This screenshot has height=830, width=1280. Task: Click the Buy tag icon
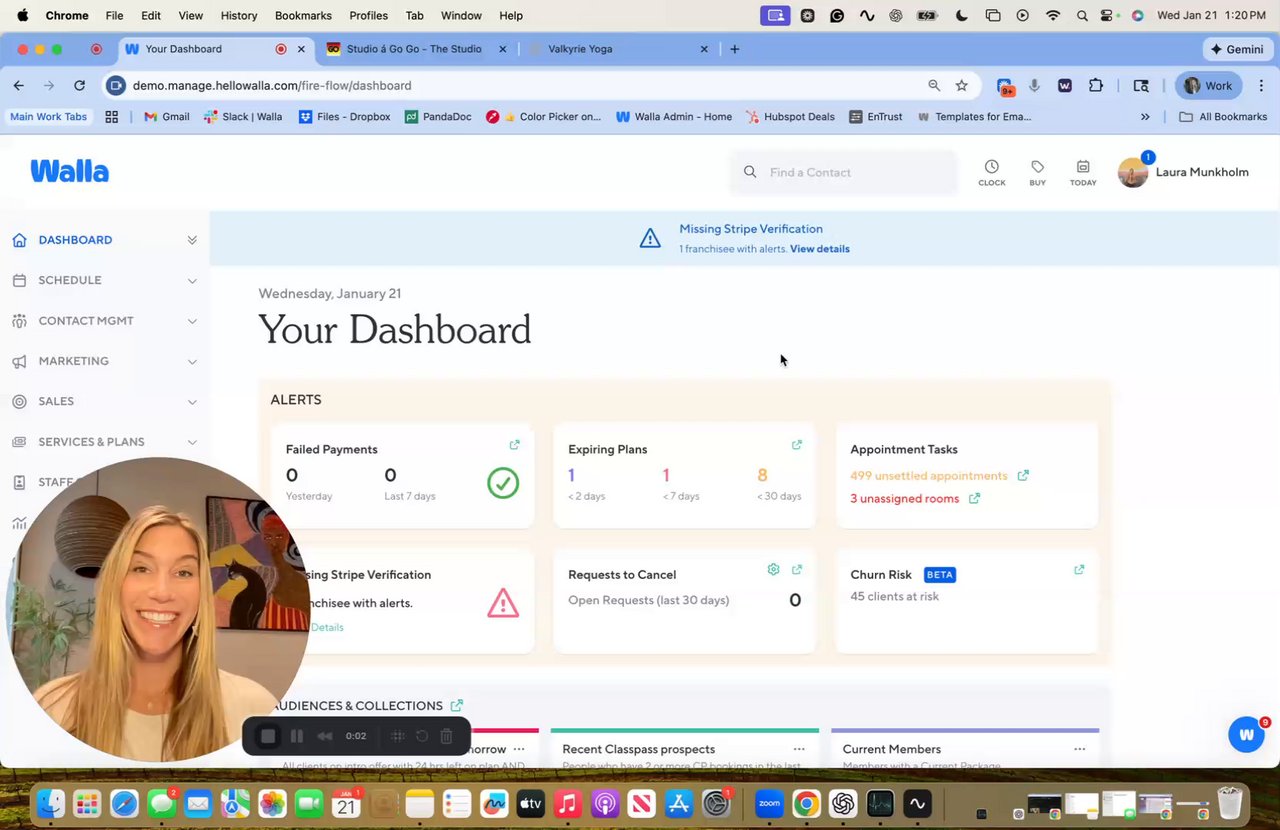(x=1037, y=172)
